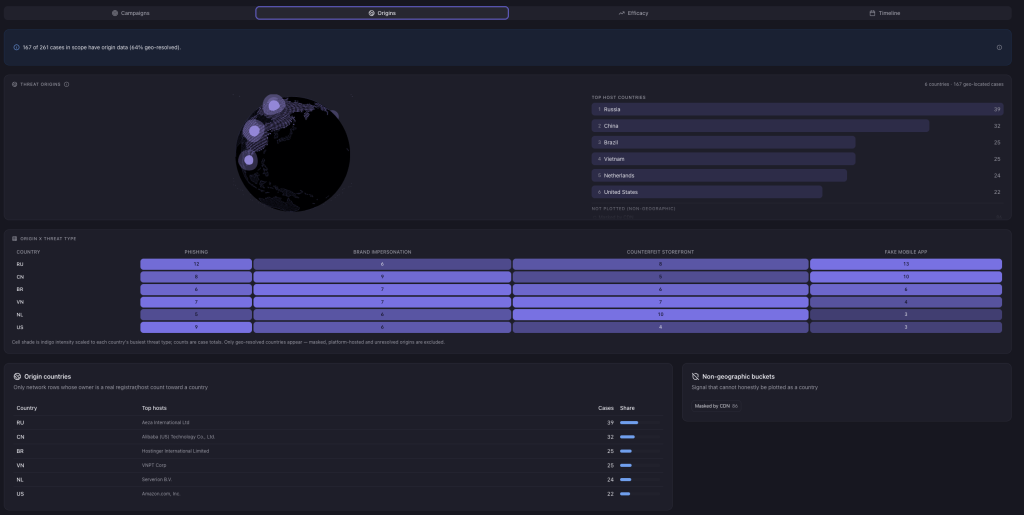This screenshot has width=1024, height=515.
Task: Select the Russia bar in top host countries
Action: 797,110
